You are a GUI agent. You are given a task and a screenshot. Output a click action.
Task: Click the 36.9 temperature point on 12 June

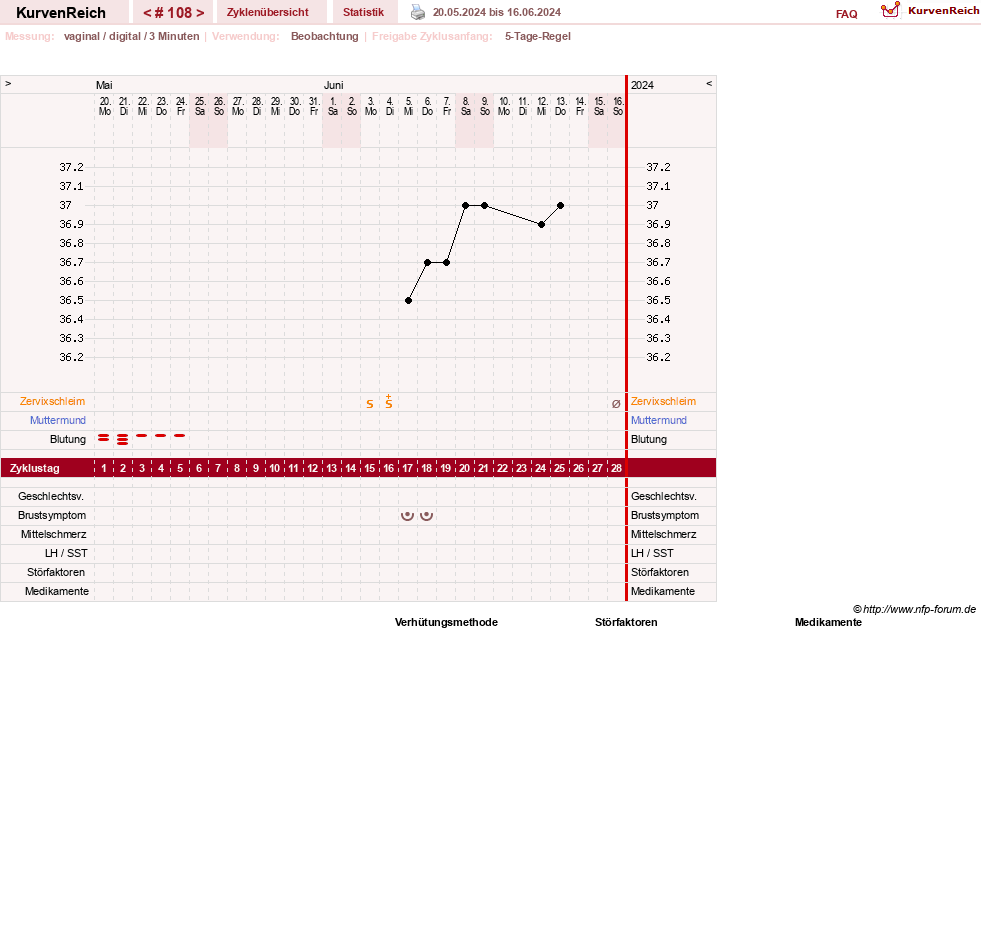click(x=541, y=225)
